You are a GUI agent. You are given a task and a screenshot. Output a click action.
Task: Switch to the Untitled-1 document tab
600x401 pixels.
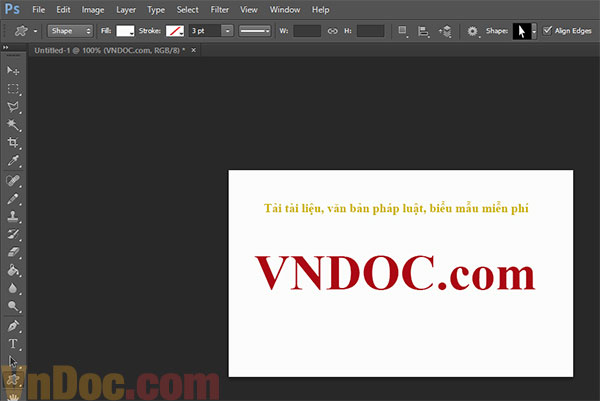109,50
